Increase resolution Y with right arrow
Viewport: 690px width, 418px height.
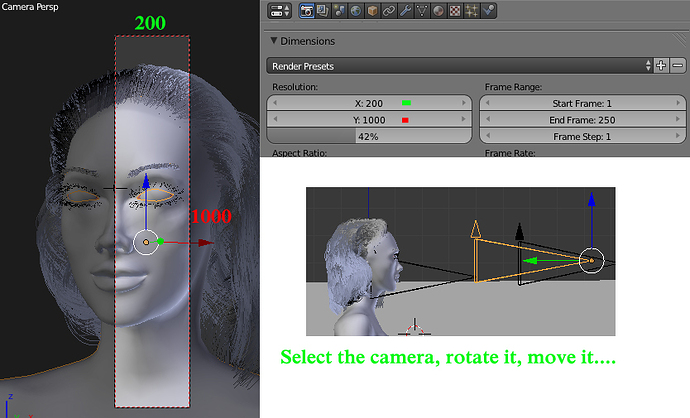[x=463, y=119]
